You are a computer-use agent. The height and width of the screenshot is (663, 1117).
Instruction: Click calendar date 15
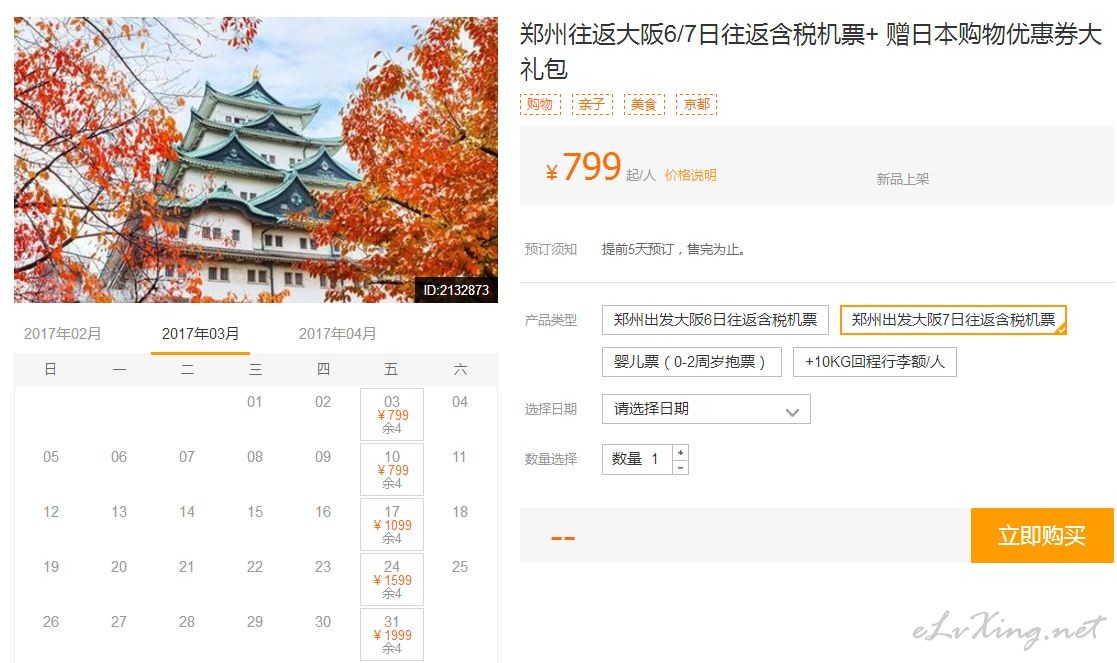[254, 511]
